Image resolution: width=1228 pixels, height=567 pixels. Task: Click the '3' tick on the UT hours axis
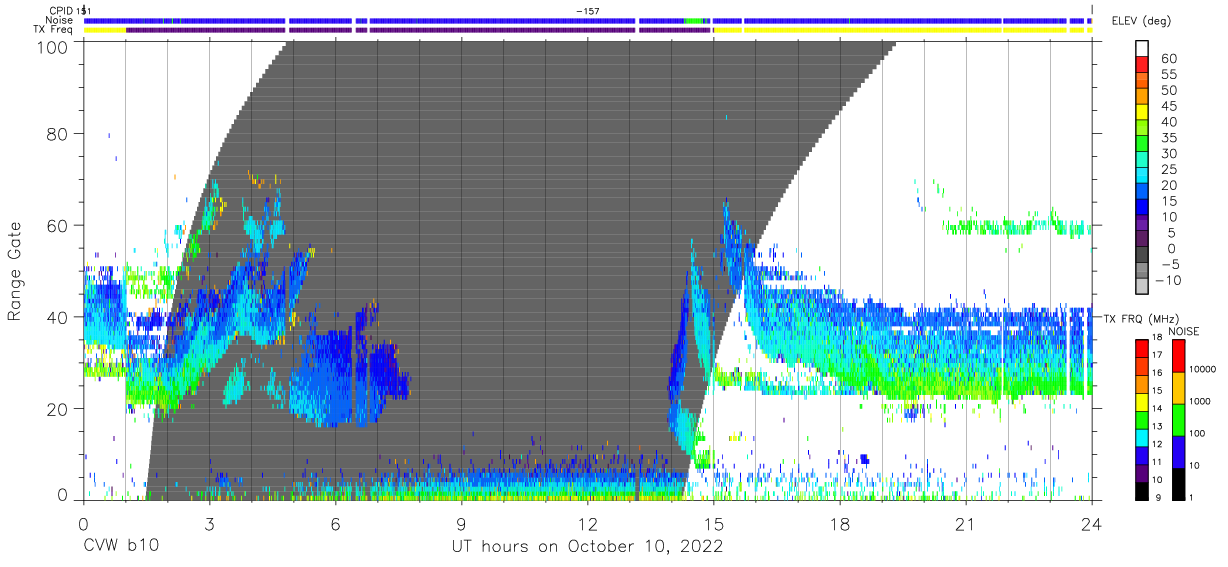click(x=209, y=523)
